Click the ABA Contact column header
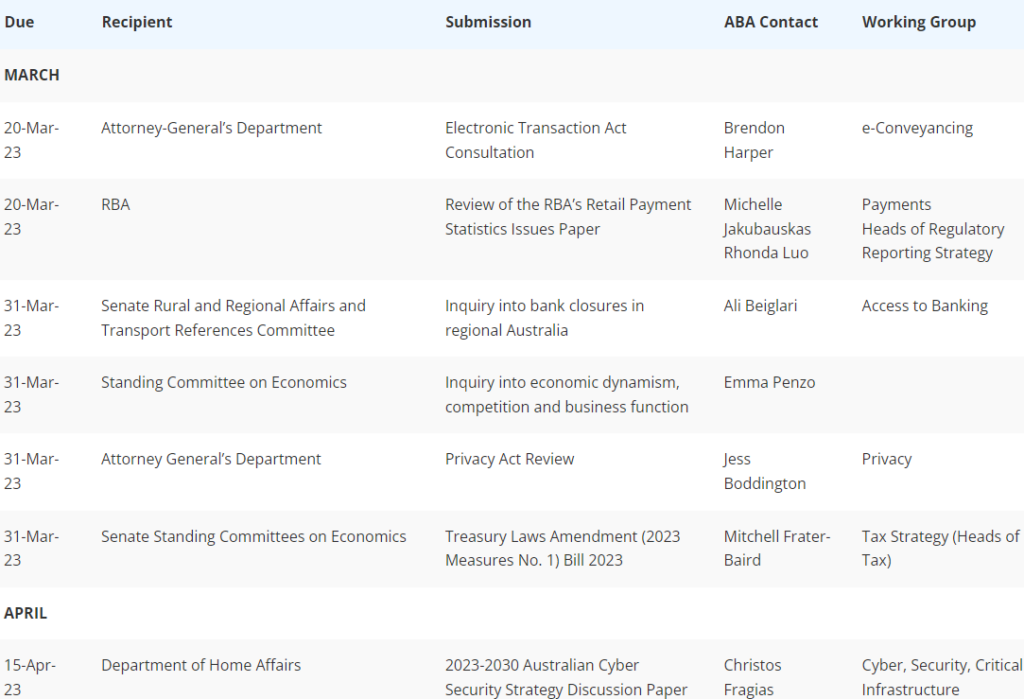The height and width of the screenshot is (699, 1024). pyautogui.click(x=771, y=22)
